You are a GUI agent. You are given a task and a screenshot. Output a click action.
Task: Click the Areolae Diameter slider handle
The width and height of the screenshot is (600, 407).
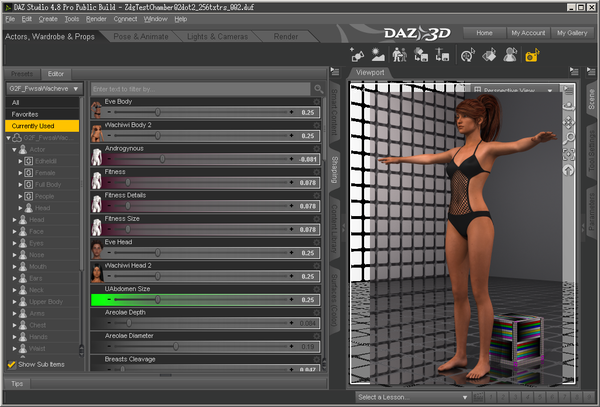tap(175, 346)
